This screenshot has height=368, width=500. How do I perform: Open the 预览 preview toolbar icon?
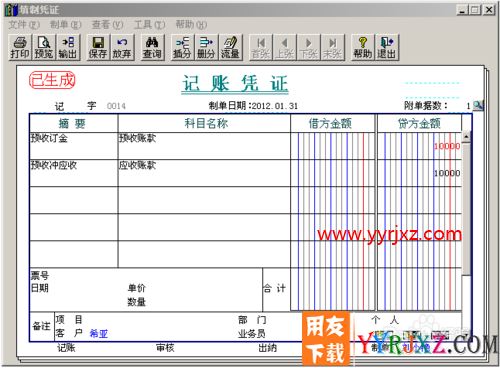(x=44, y=47)
